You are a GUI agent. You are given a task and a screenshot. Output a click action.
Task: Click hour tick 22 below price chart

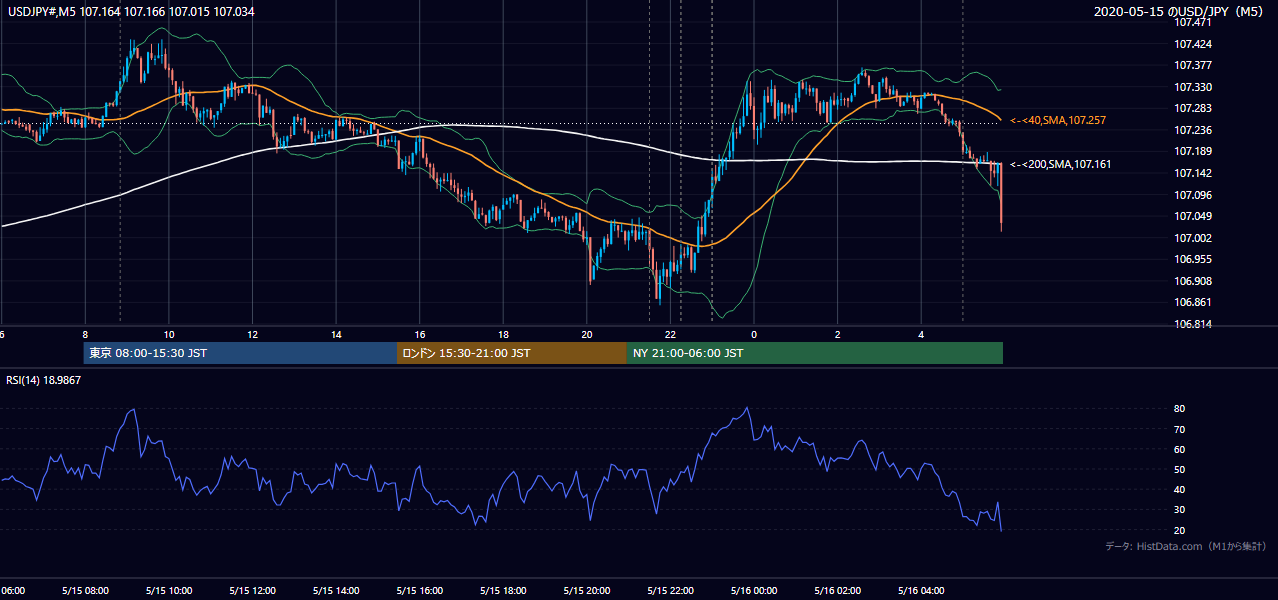671,335
